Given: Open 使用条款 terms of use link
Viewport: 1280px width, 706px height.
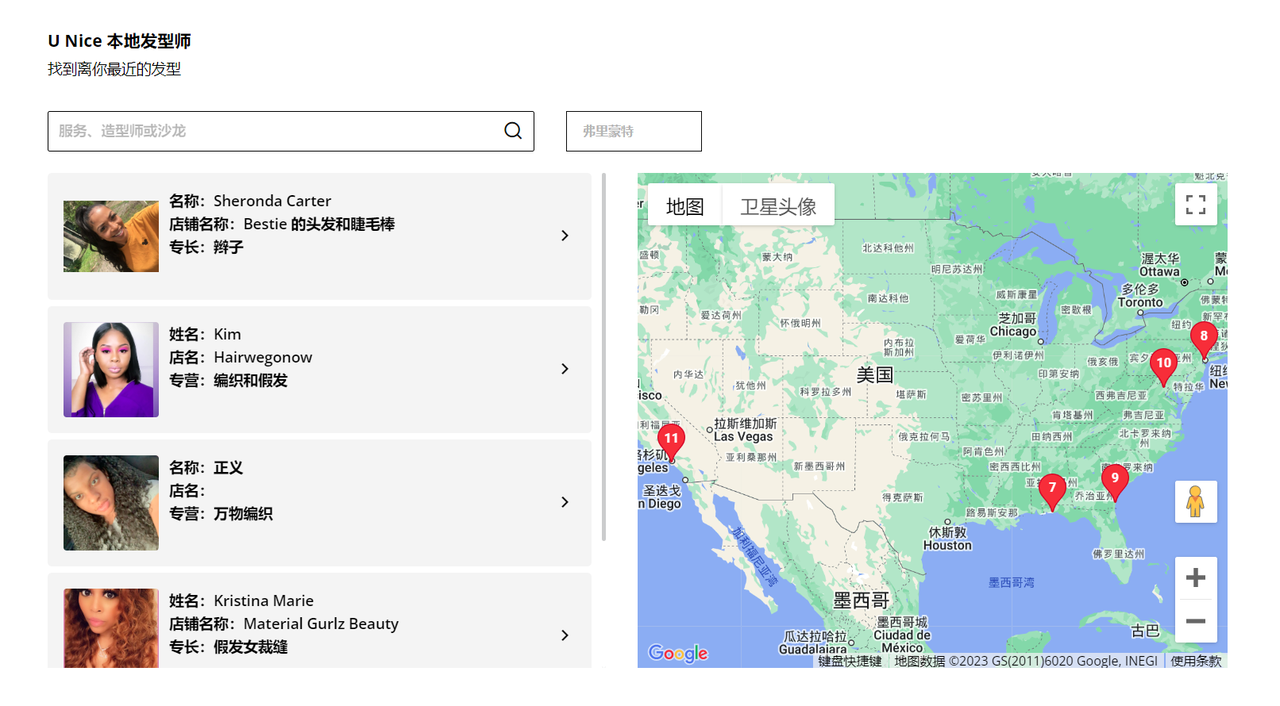Looking at the screenshot, I should pos(1196,661).
